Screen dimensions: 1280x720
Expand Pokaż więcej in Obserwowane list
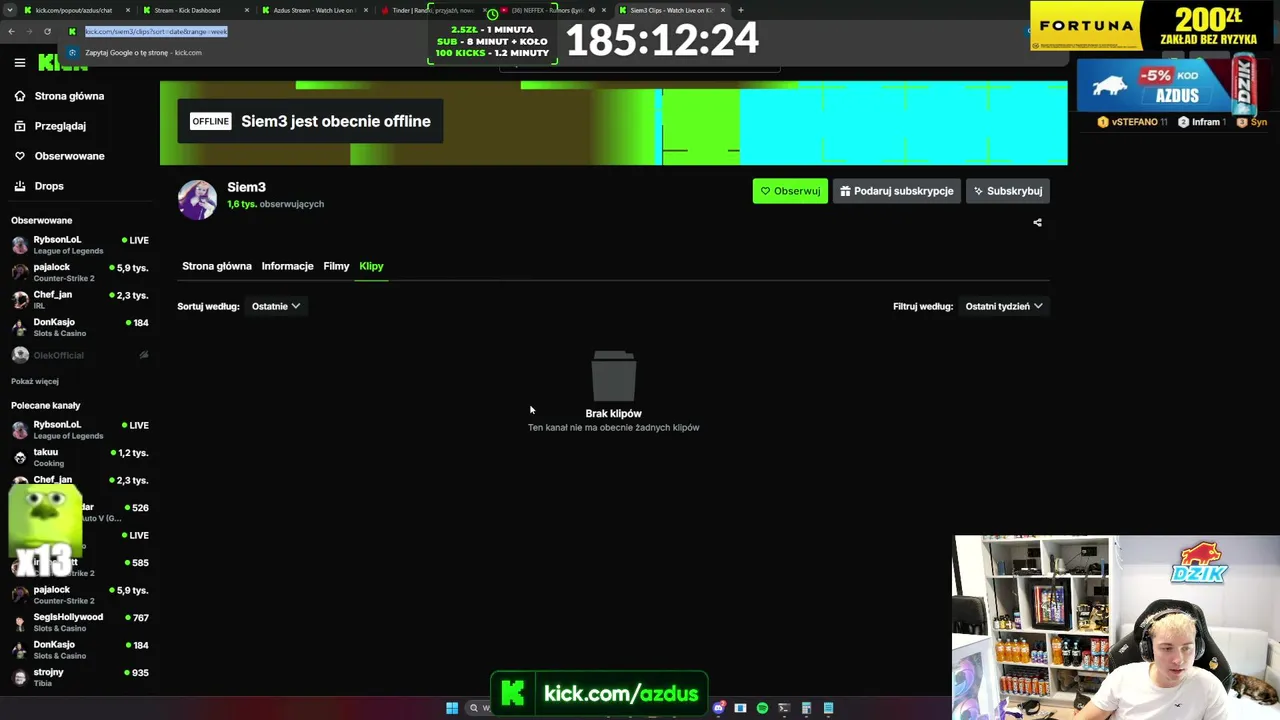tap(35, 381)
